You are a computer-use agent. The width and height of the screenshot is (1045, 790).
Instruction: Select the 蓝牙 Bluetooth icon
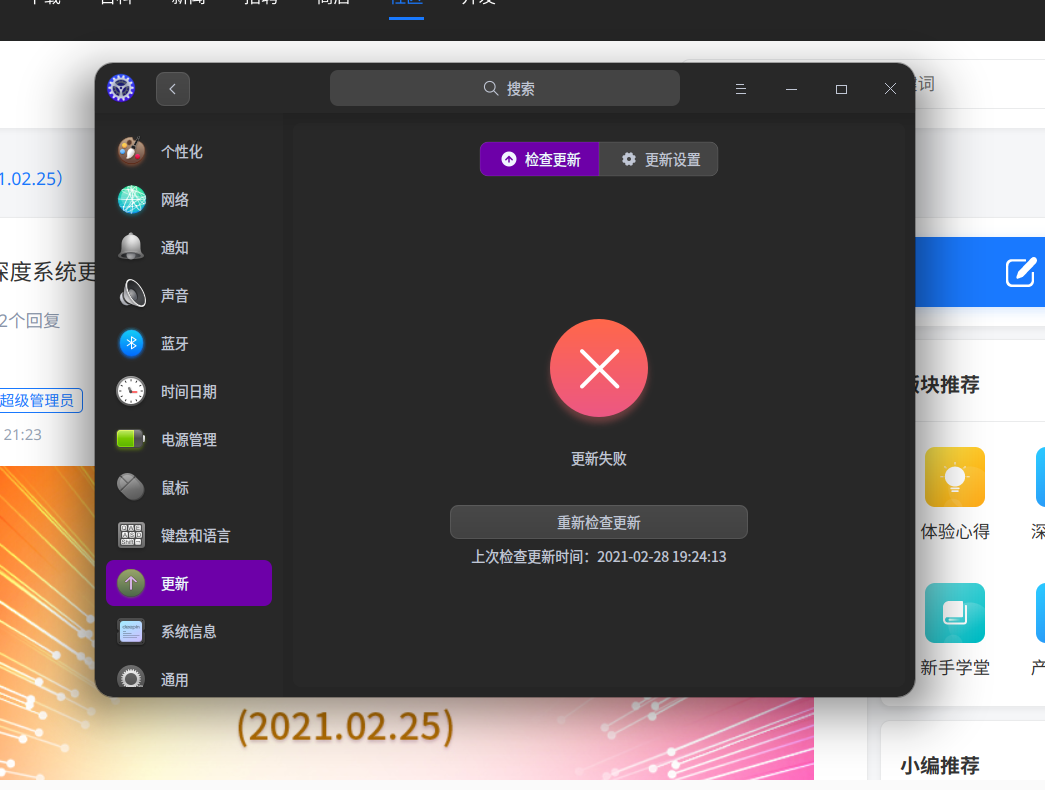click(x=131, y=343)
